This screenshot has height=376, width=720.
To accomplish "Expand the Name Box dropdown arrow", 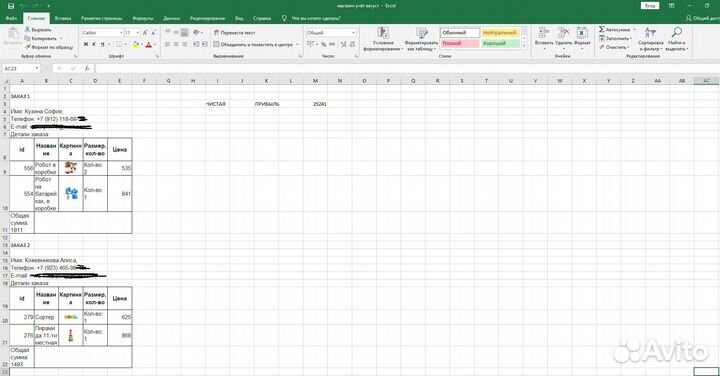I will [37, 68].
